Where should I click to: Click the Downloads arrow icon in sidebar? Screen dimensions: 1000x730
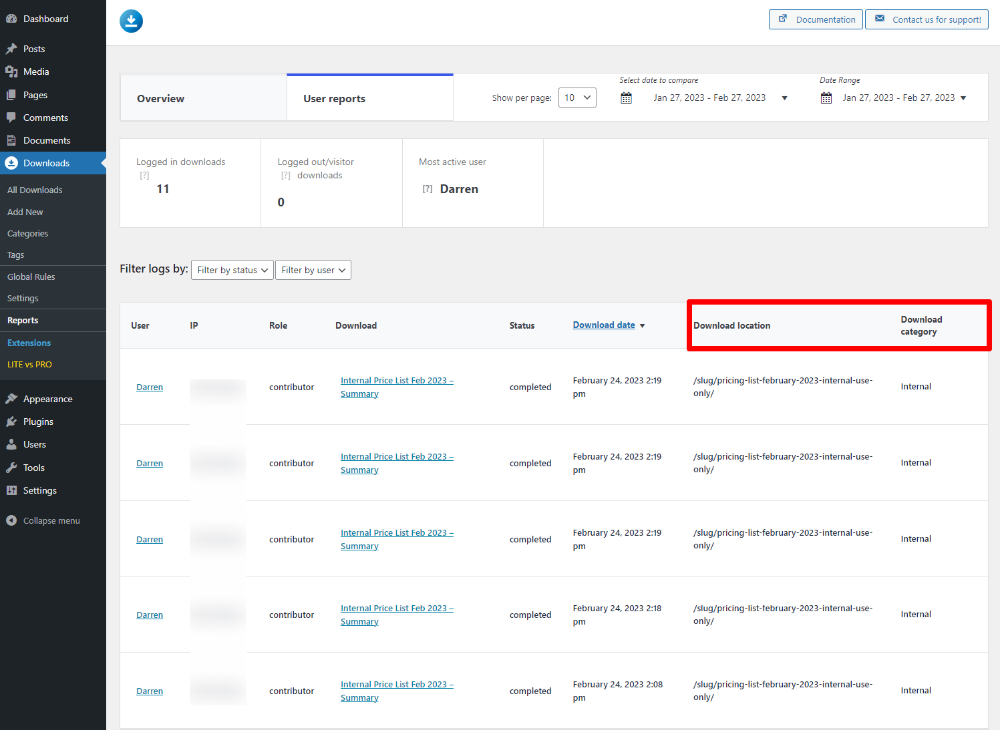click(x=11, y=163)
